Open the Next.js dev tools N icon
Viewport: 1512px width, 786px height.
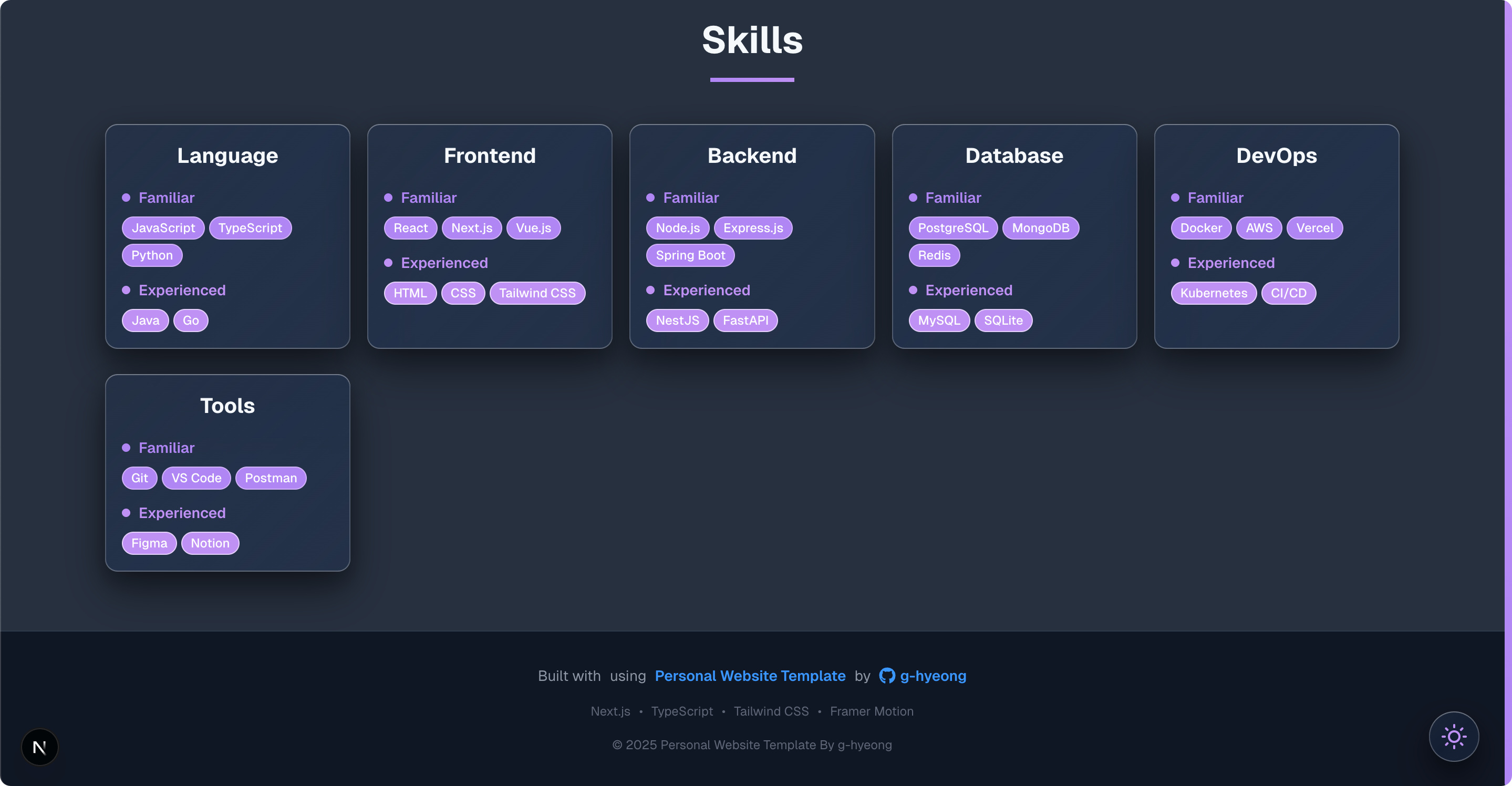click(40, 747)
